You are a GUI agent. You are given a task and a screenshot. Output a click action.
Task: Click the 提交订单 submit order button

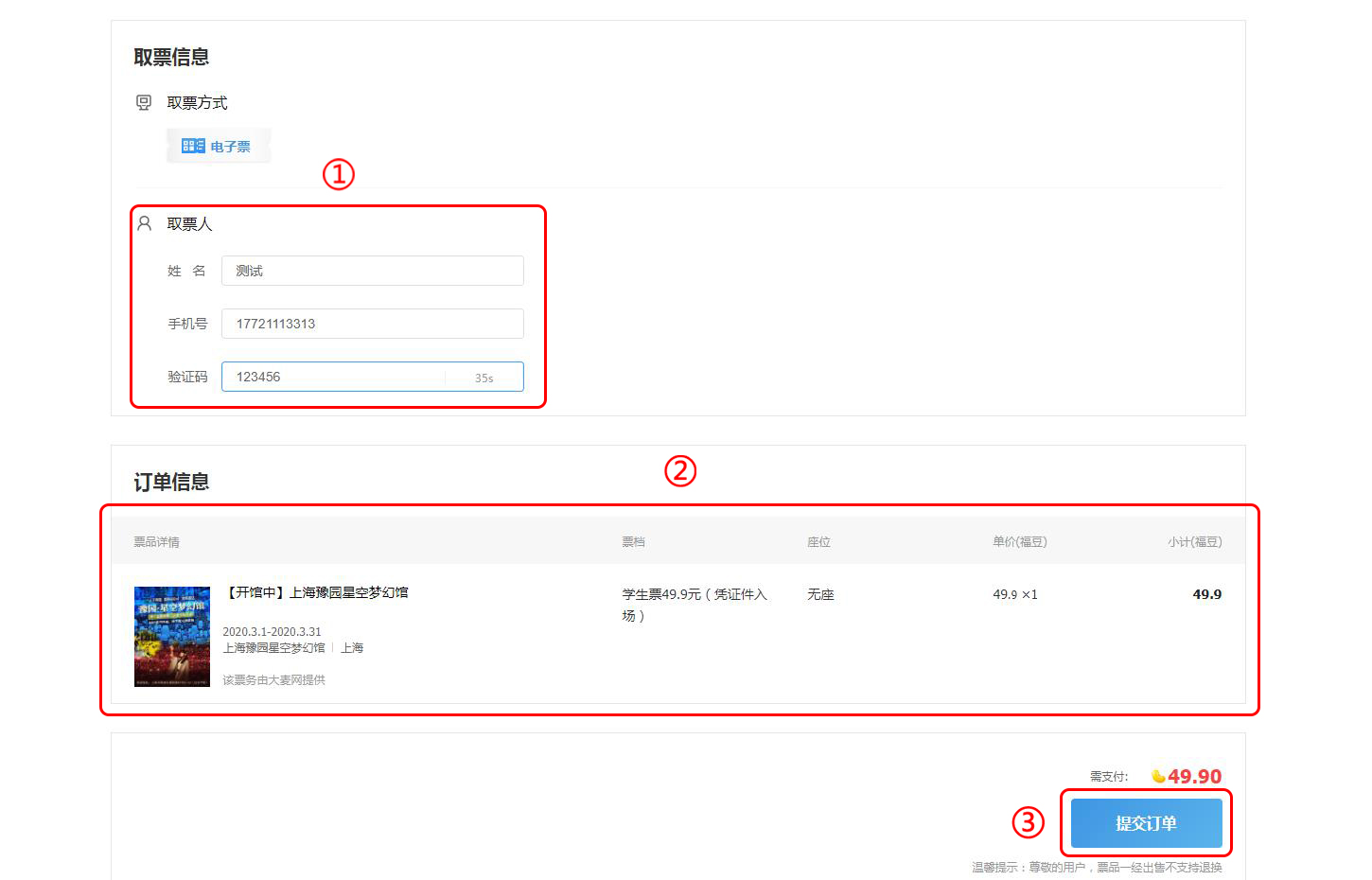tap(1146, 823)
